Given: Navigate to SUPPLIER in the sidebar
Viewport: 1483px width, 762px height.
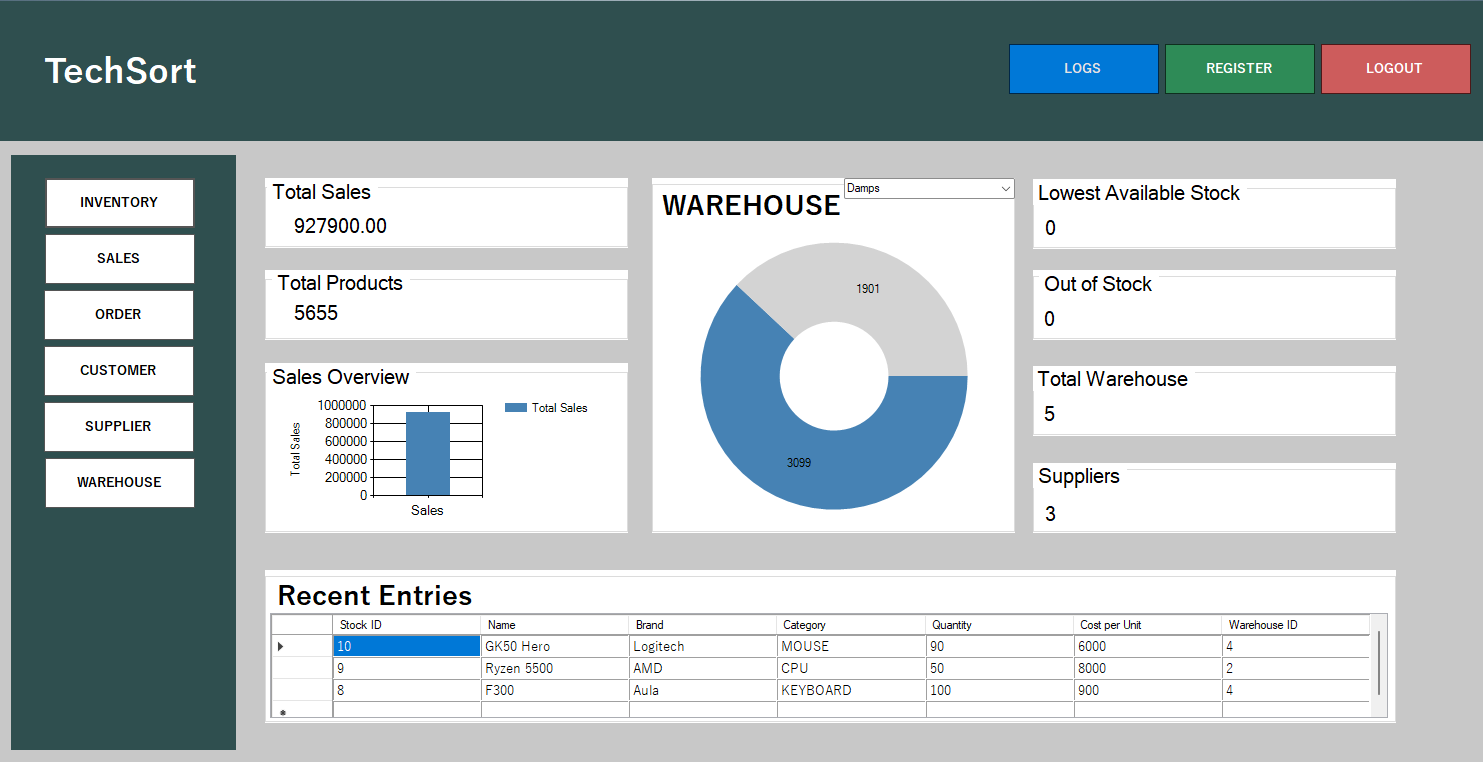Looking at the screenshot, I should tap(119, 427).
